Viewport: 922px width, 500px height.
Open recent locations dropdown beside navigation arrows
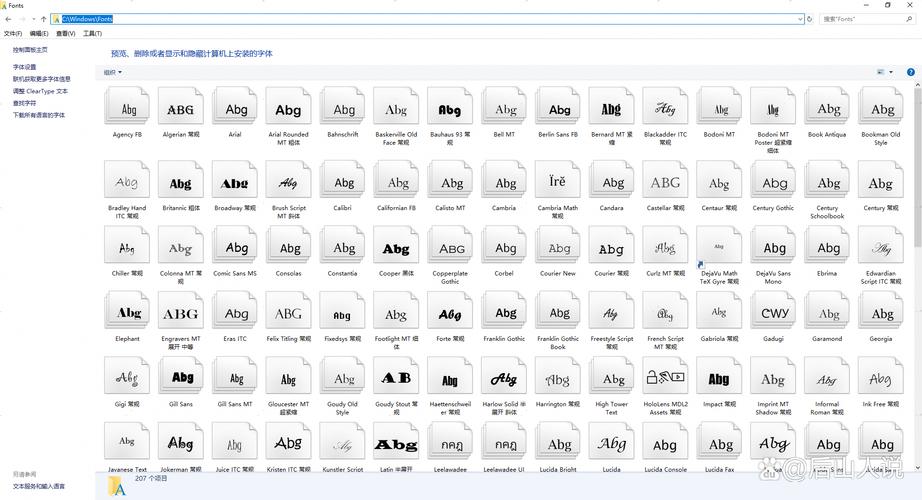click(x=34, y=19)
